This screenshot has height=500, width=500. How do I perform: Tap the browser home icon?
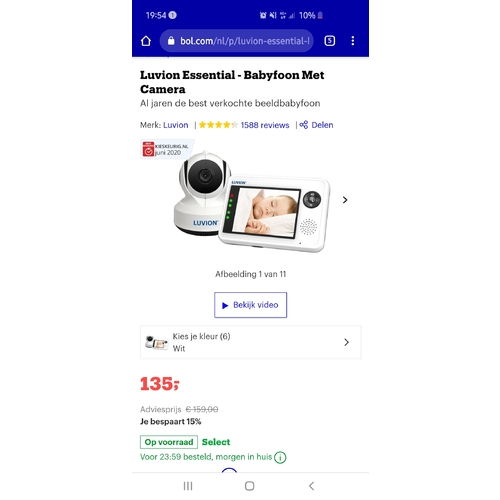(x=146, y=41)
